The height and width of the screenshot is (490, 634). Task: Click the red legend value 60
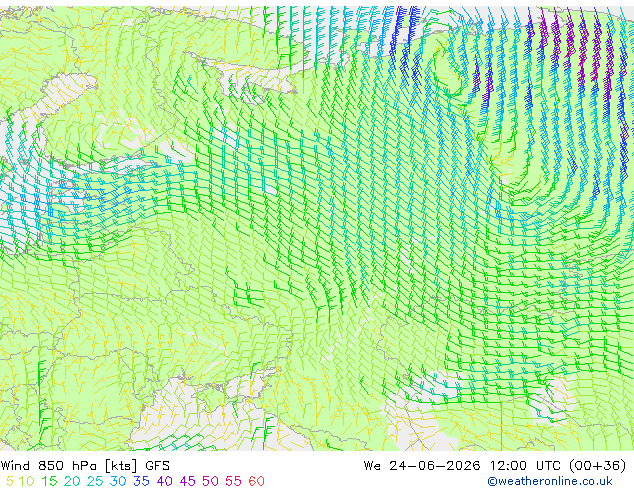click(x=256, y=481)
